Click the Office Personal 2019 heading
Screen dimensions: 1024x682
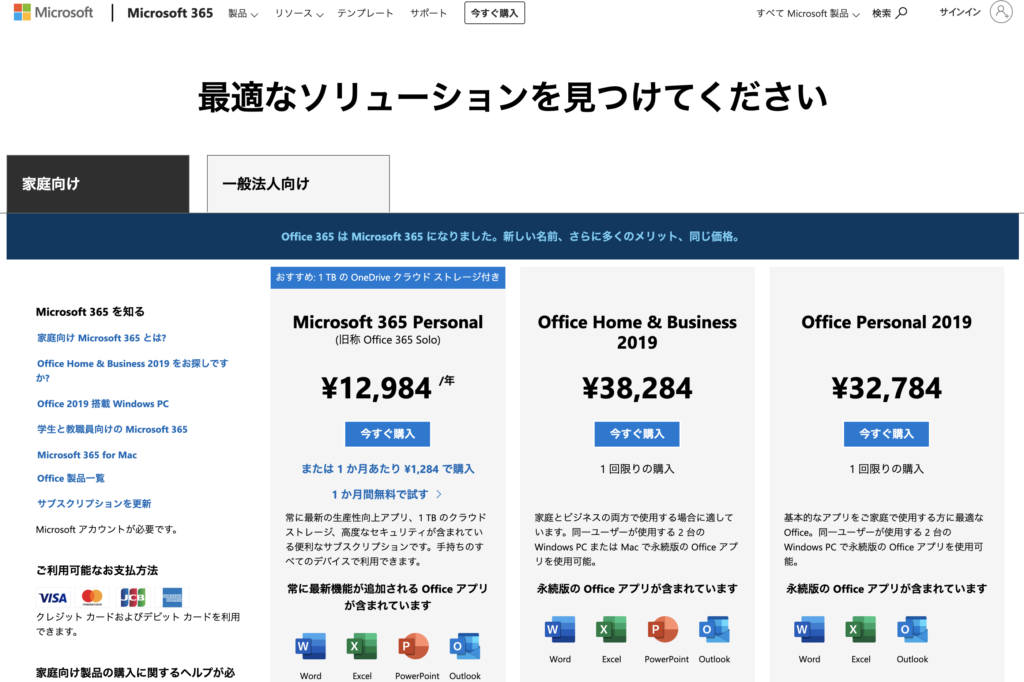(x=886, y=322)
